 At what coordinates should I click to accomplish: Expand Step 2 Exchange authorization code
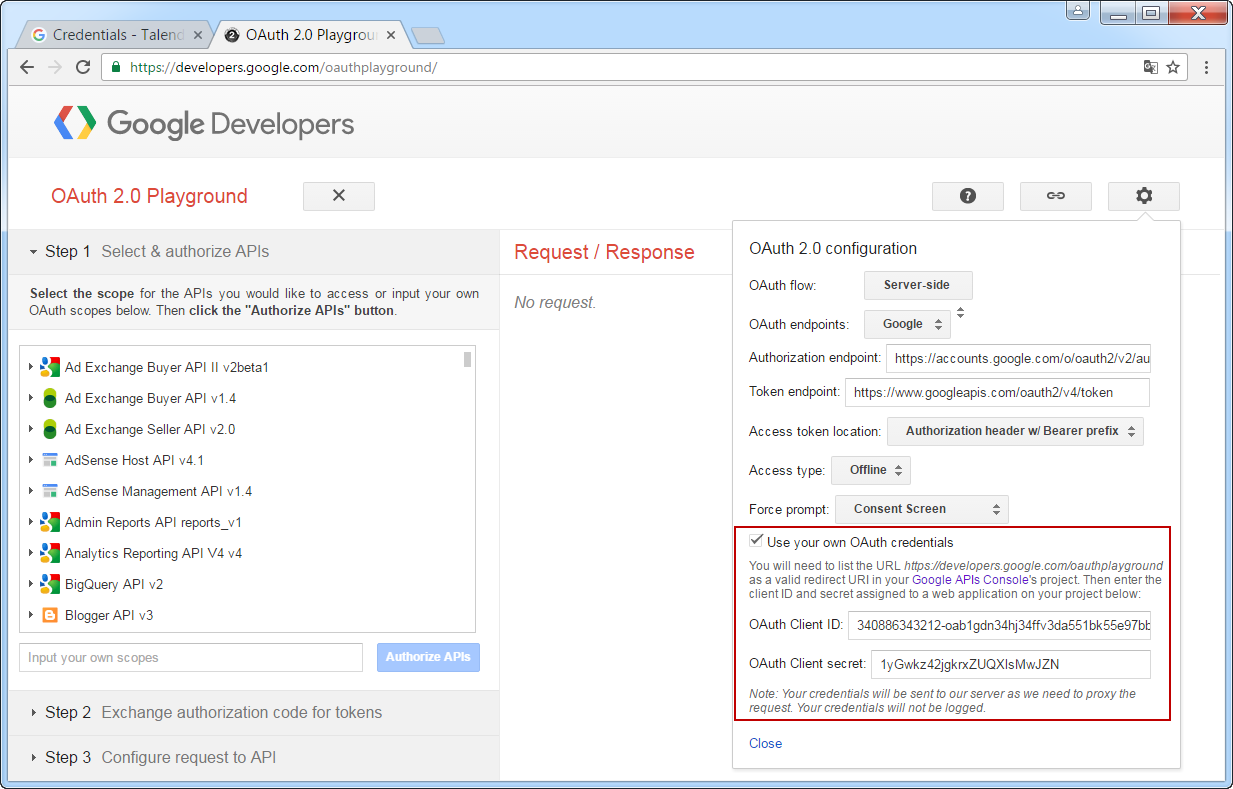[212, 712]
